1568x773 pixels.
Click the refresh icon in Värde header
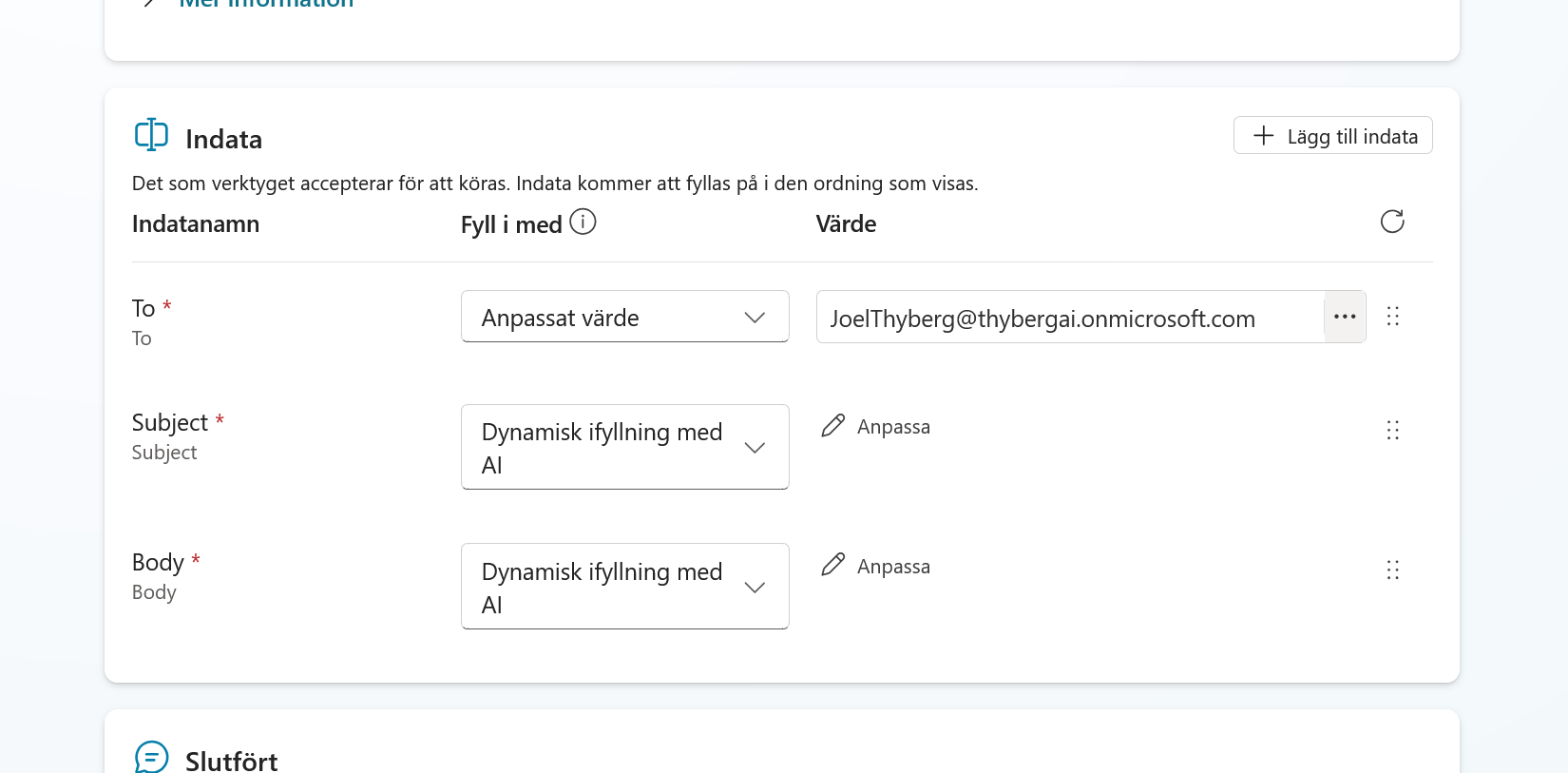(x=1392, y=222)
